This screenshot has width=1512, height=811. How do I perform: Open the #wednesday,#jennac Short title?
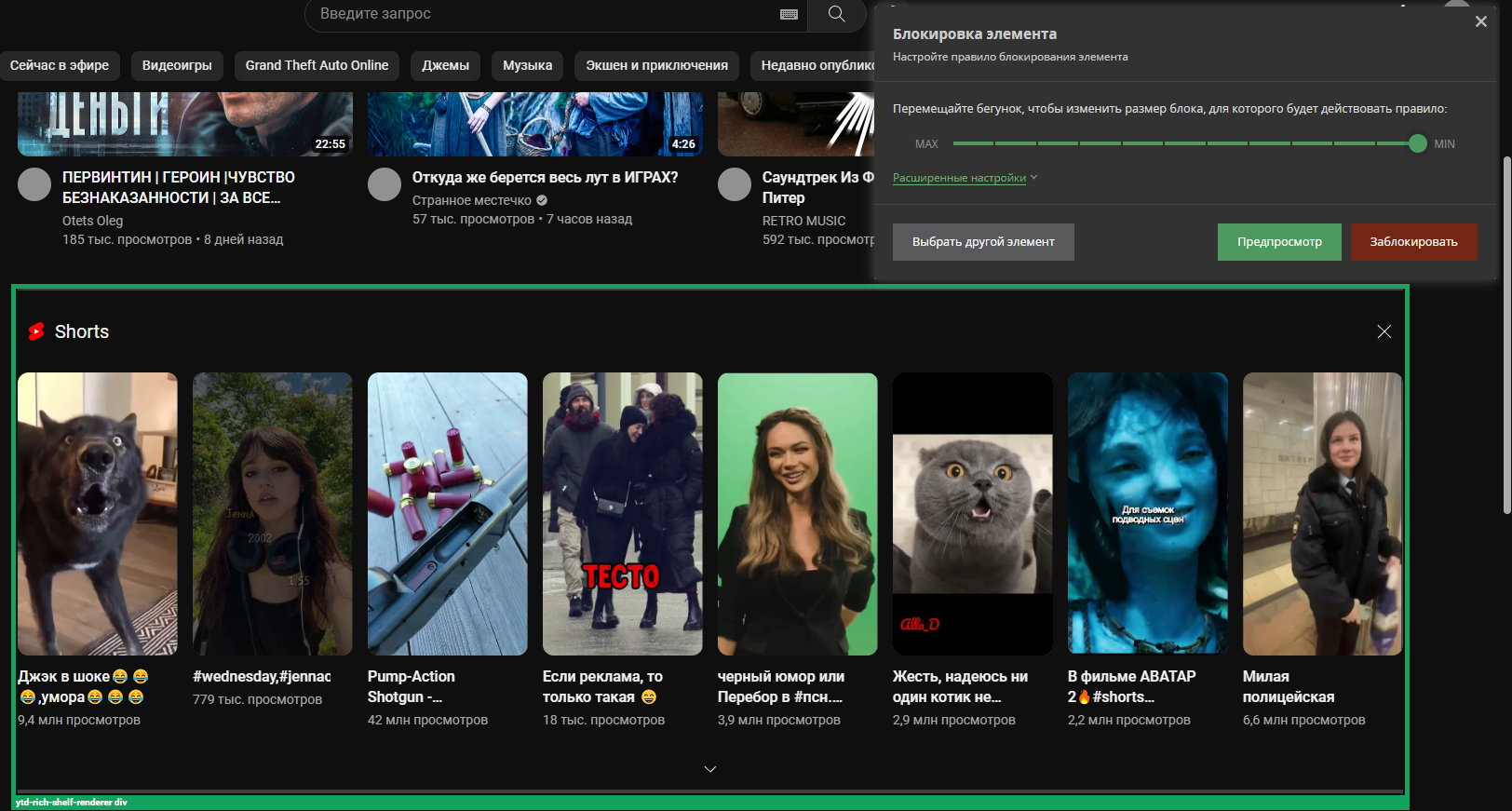click(x=262, y=676)
